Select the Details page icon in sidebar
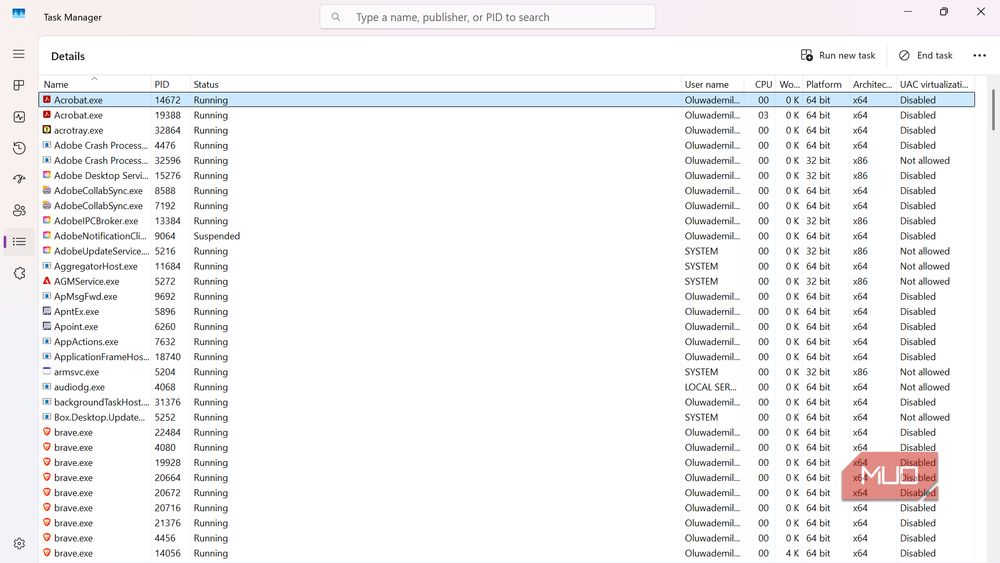Image resolution: width=1000 pixels, height=563 pixels. click(19, 242)
